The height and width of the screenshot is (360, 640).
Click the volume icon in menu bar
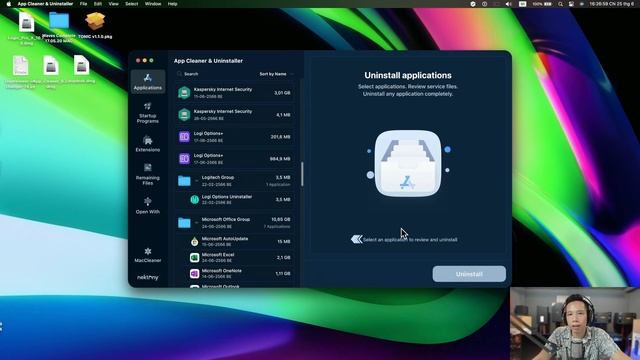(508, 4)
